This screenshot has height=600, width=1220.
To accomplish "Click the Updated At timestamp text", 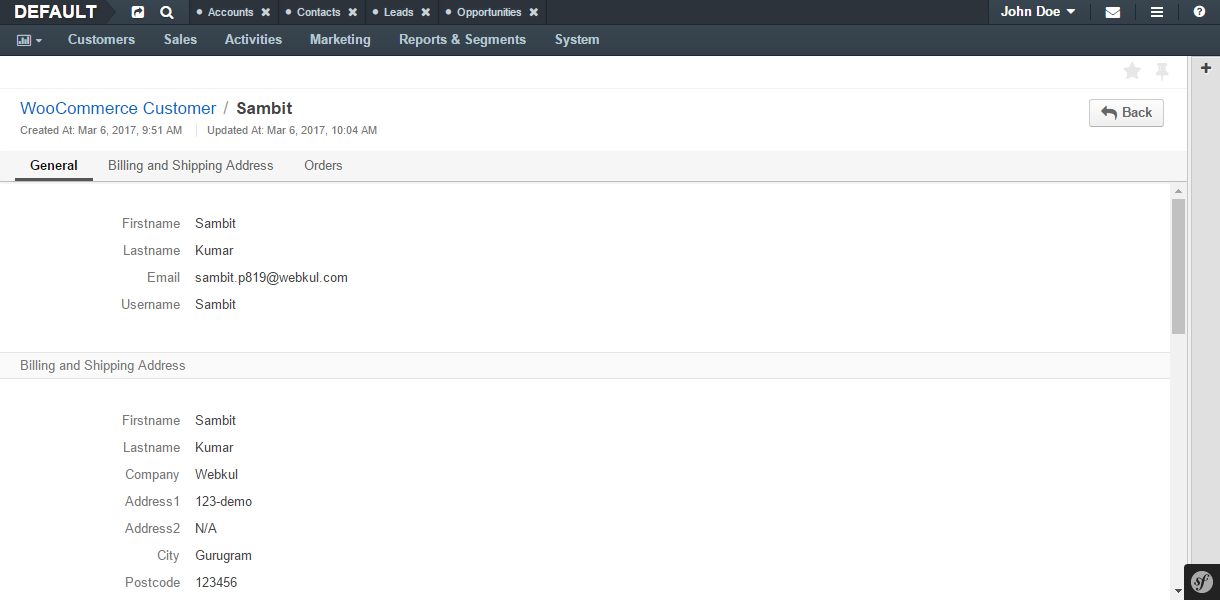I will (292, 130).
